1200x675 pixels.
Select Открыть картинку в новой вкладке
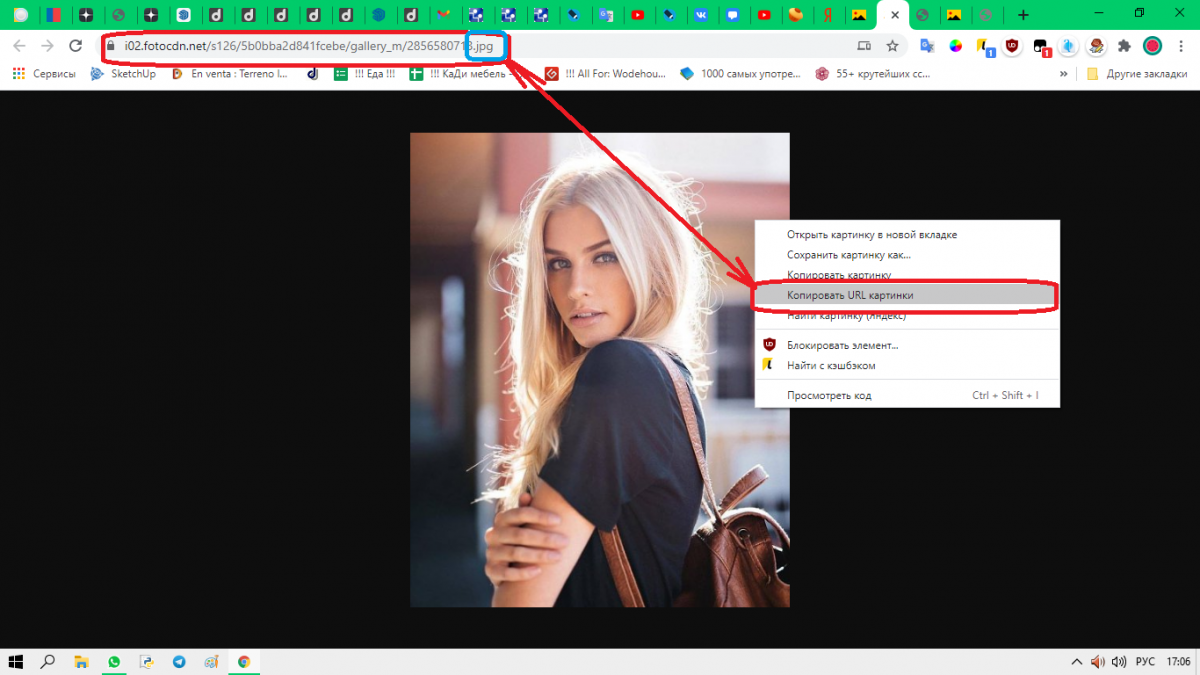coord(871,235)
